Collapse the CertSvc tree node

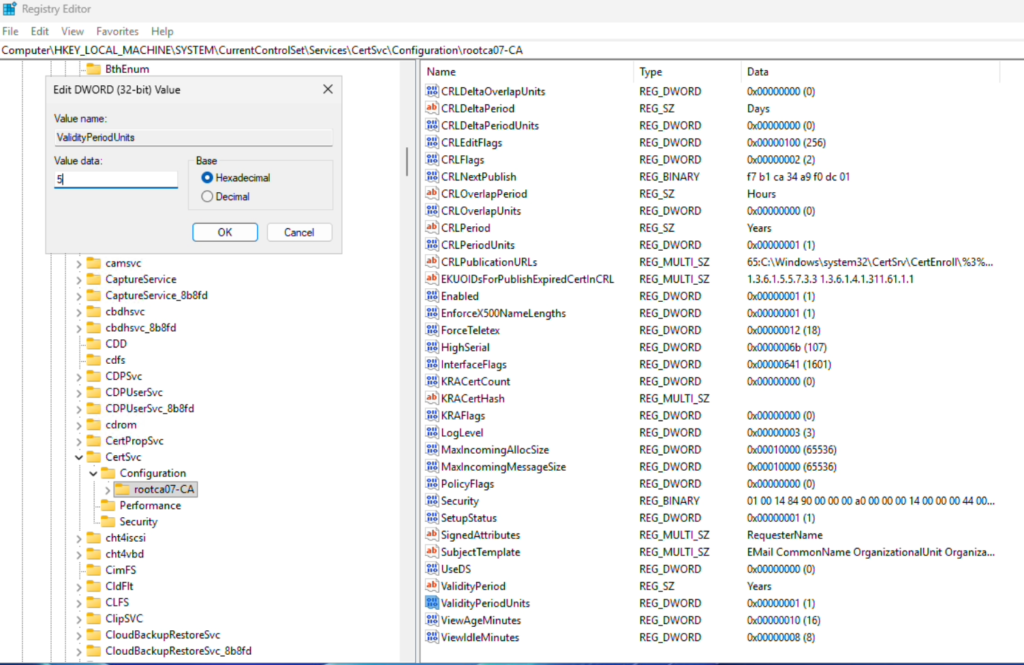tap(79, 457)
